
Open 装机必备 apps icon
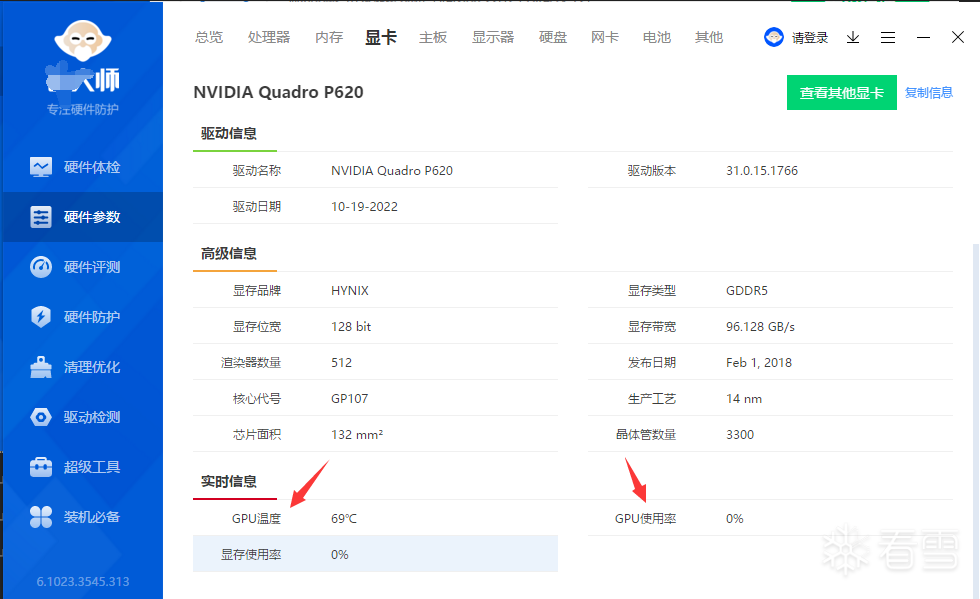coord(41,517)
